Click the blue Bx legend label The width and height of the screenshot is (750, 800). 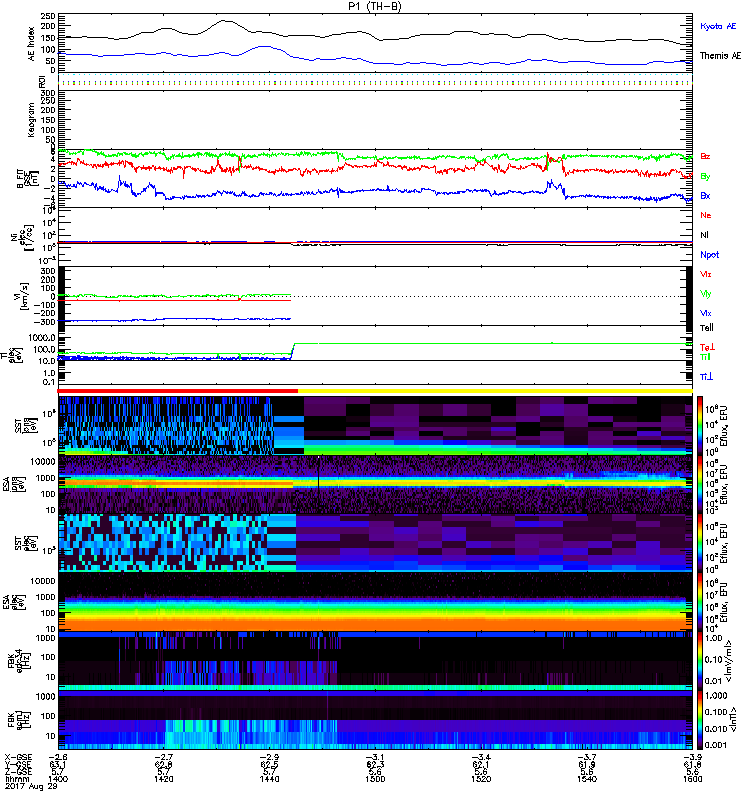705,195
